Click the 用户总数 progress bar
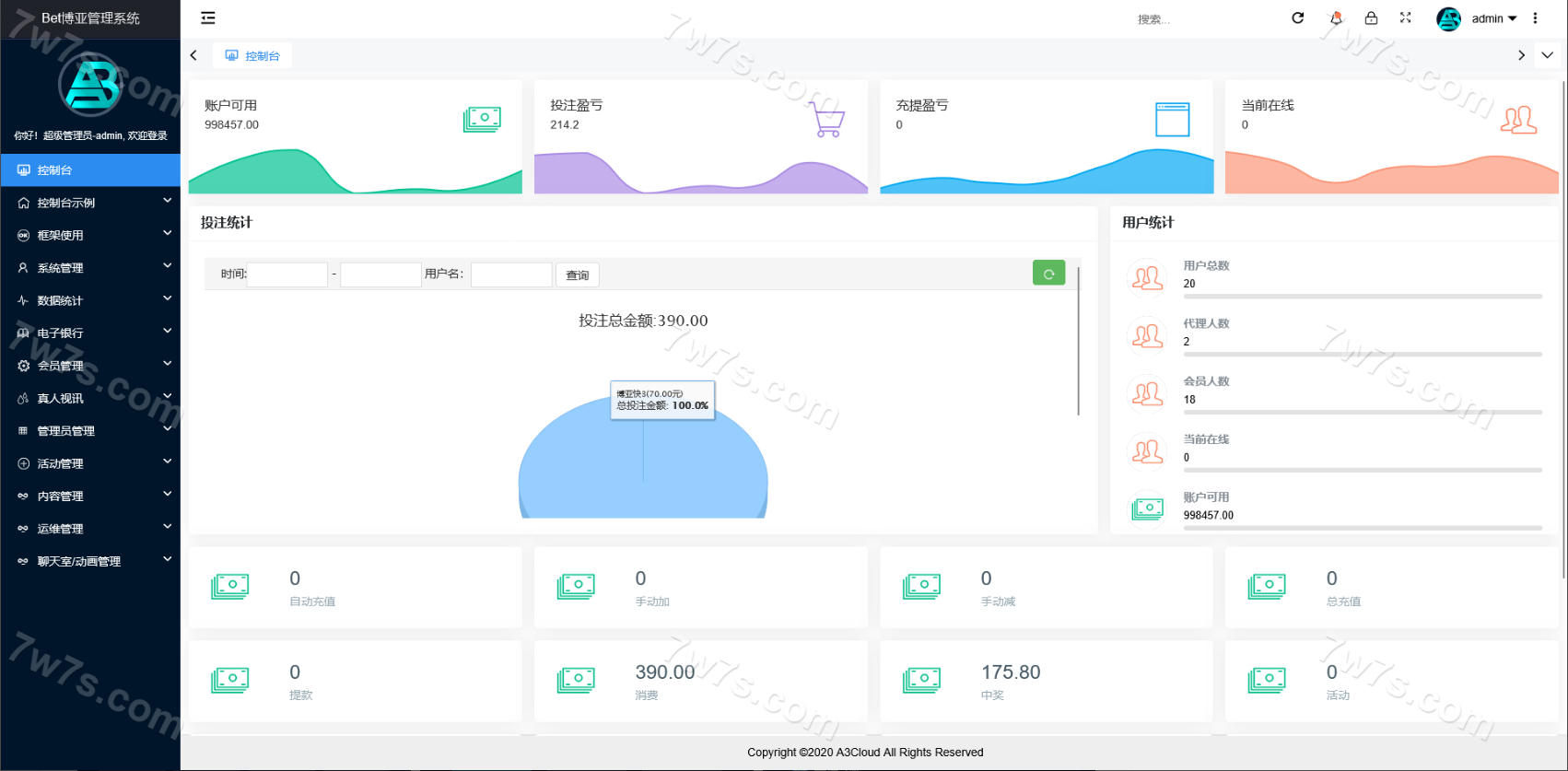Screen dimensions: 1568x771 pyautogui.click(x=1362, y=297)
